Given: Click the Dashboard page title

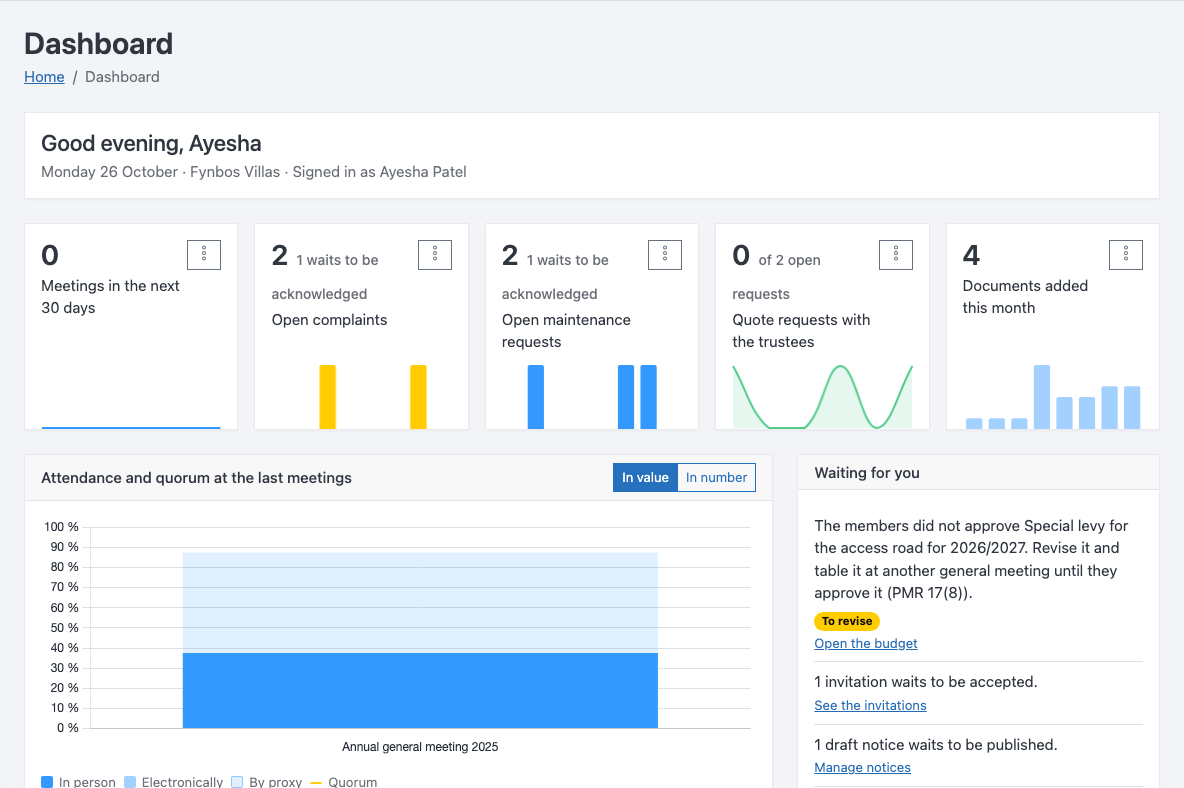Looking at the screenshot, I should coord(99,44).
